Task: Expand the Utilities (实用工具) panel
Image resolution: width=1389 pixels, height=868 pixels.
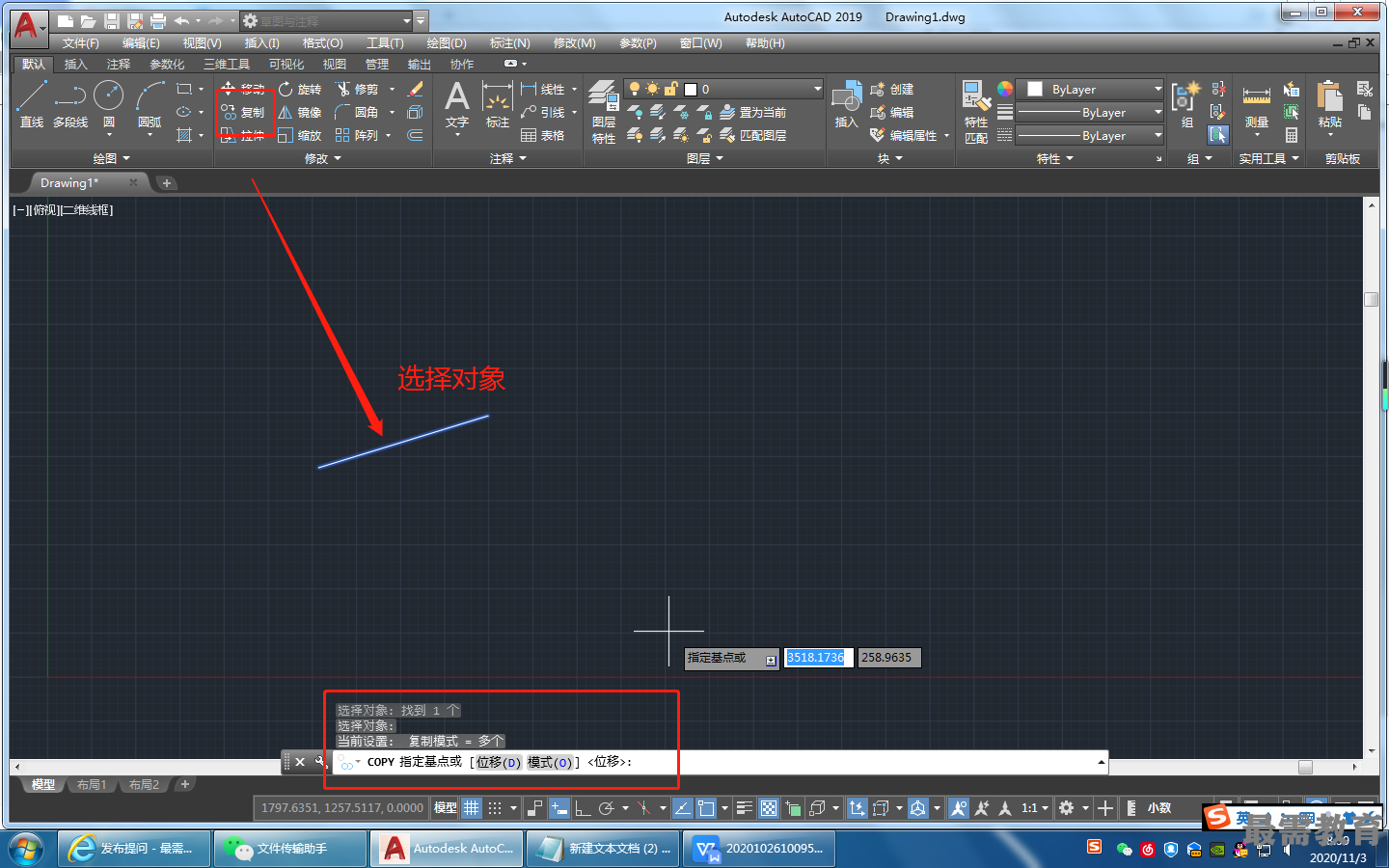Action: pos(1268,158)
